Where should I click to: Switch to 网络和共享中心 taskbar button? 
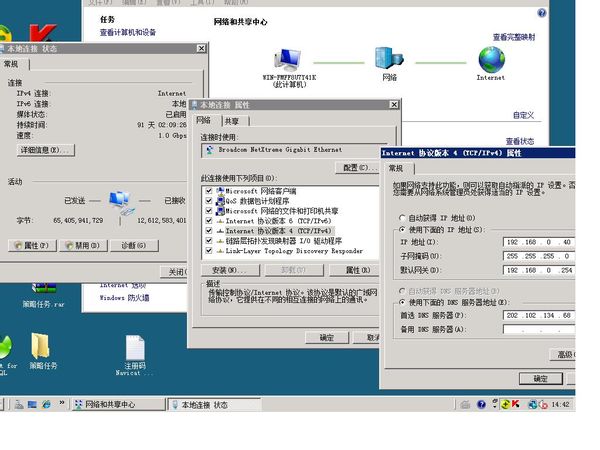[x=119, y=404]
